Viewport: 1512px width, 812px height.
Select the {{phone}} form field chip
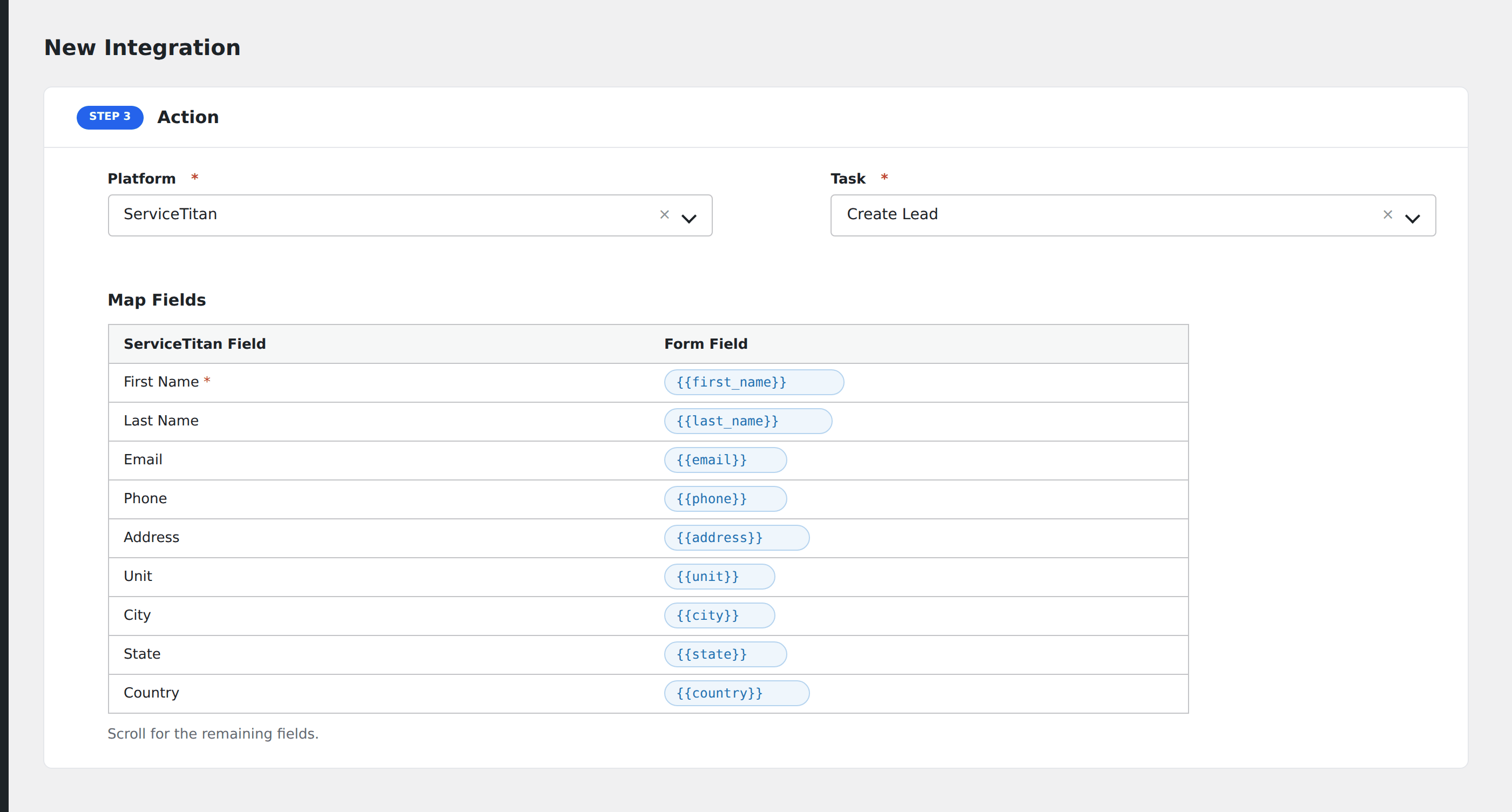tap(725, 499)
